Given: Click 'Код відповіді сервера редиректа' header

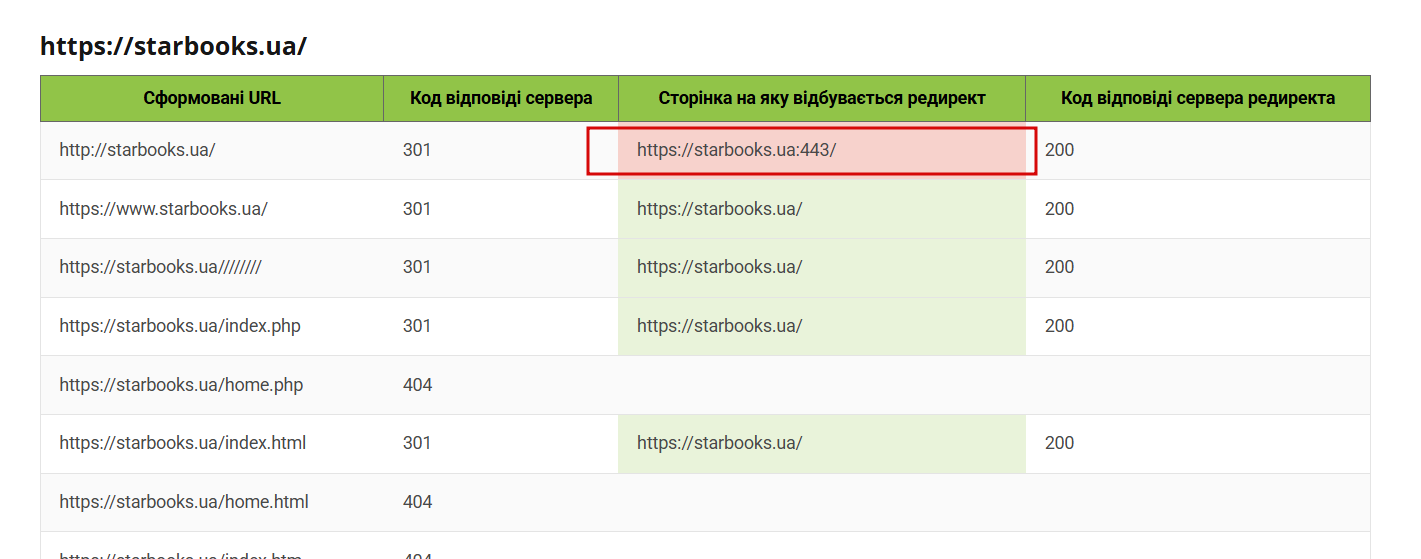Looking at the screenshot, I should [x=1198, y=98].
